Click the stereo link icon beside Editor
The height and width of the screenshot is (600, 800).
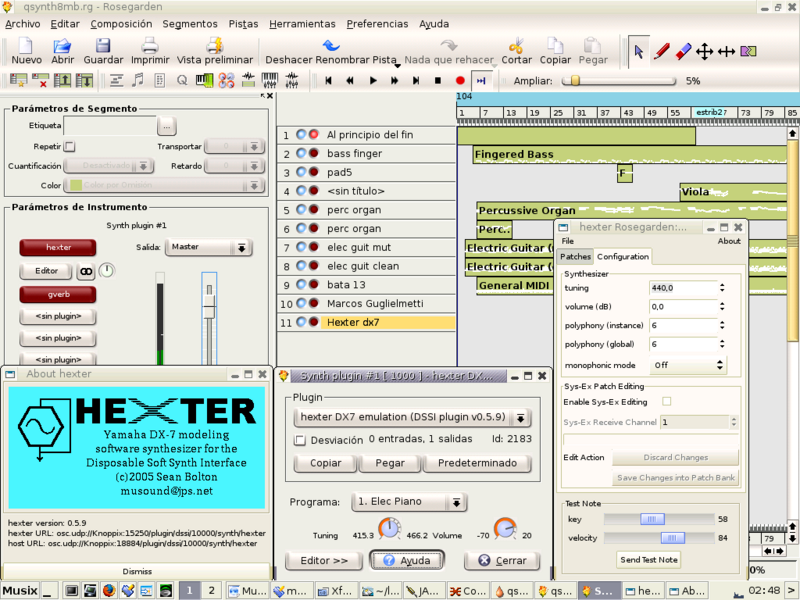tap(85, 271)
